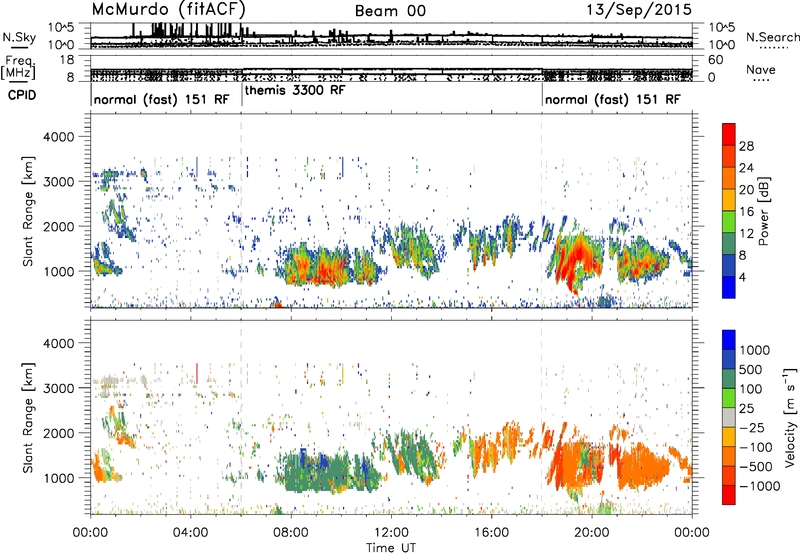Click the last 'normal (fast) 151 RF' label
Viewport: 800px width, 554px height.
613,99
